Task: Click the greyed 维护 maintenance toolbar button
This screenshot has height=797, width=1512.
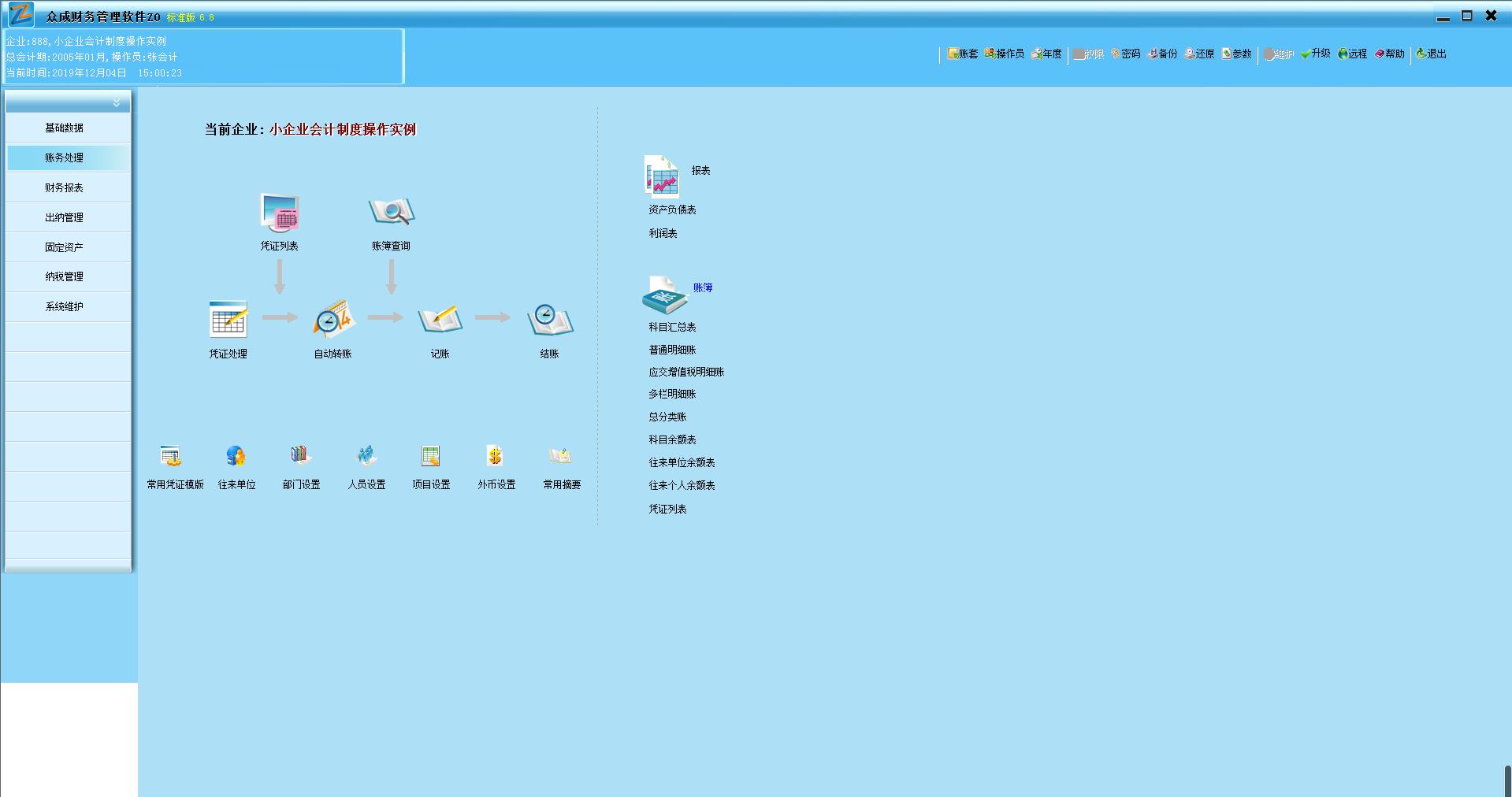Action: point(1278,54)
